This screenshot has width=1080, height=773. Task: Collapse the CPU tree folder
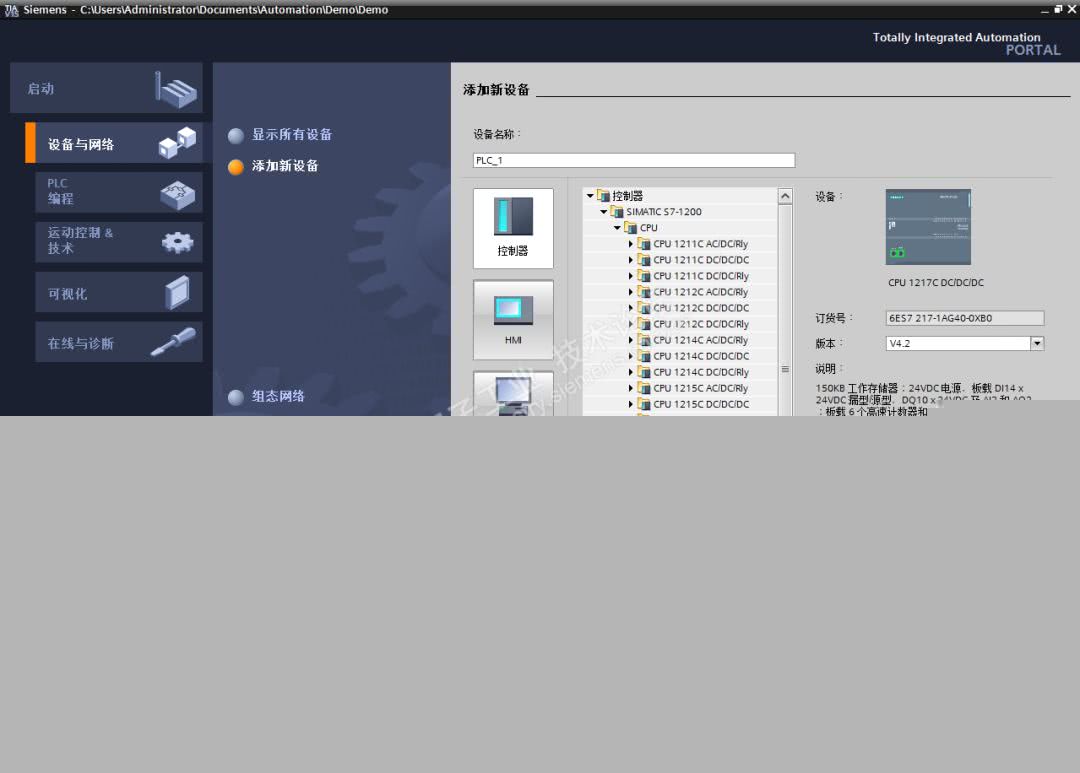(617, 227)
